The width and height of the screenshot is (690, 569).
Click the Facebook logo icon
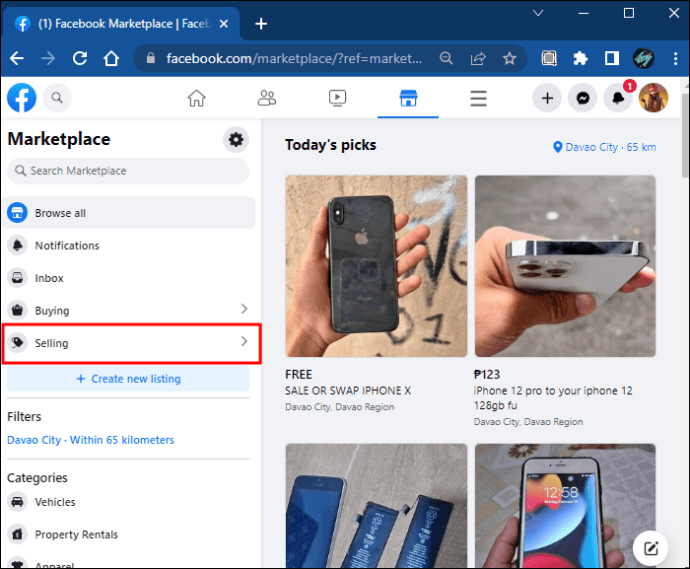22,98
